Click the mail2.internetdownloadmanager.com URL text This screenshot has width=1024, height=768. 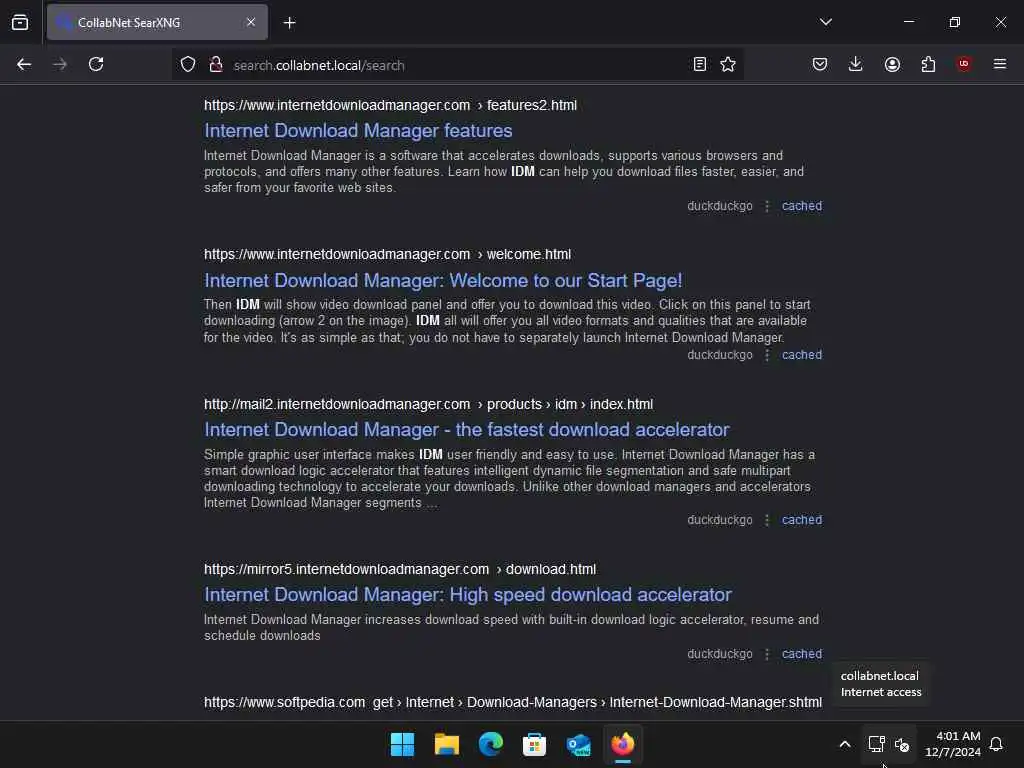pos(428,404)
